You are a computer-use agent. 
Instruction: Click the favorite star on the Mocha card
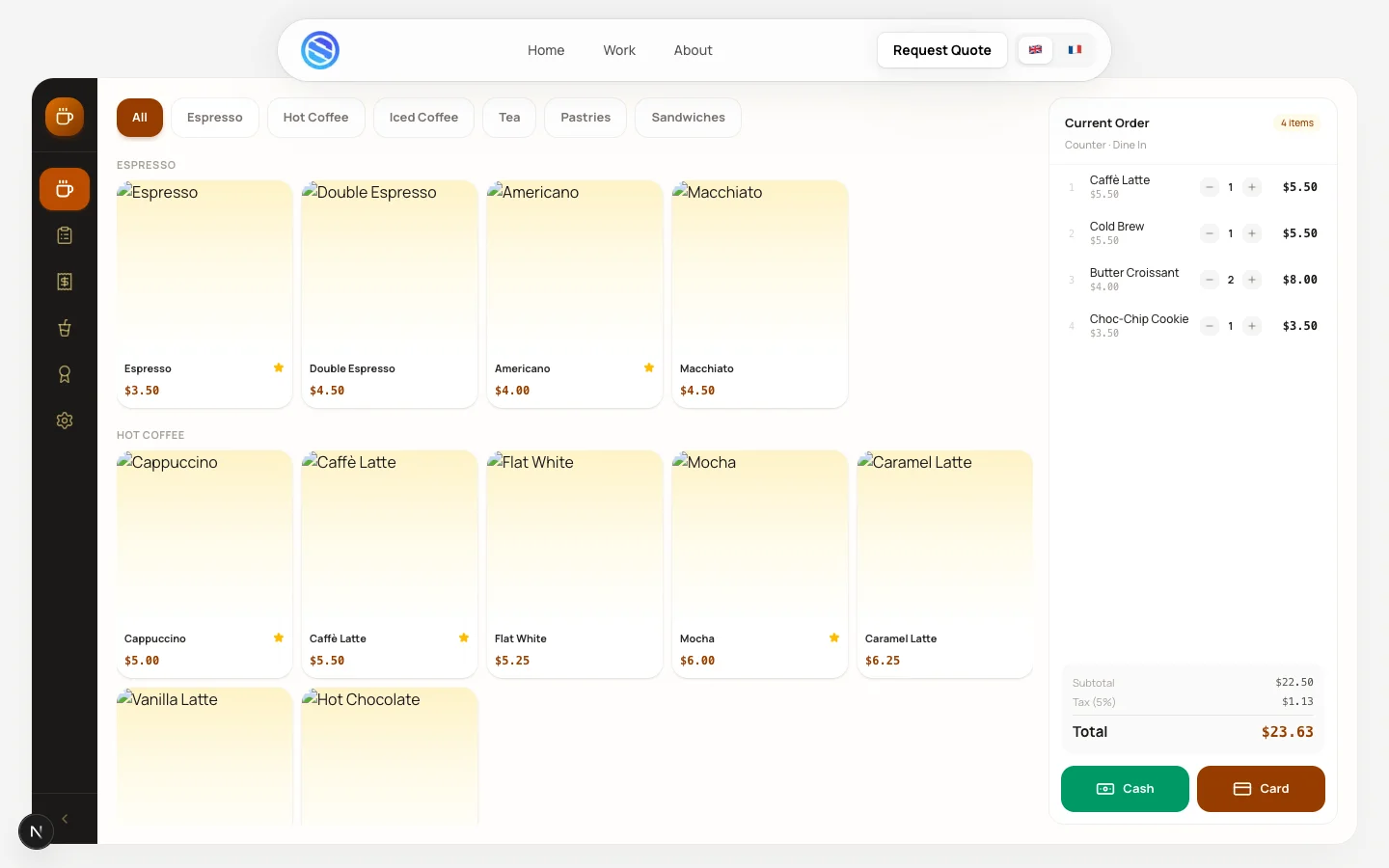pyautogui.click(x=834, y=637)
